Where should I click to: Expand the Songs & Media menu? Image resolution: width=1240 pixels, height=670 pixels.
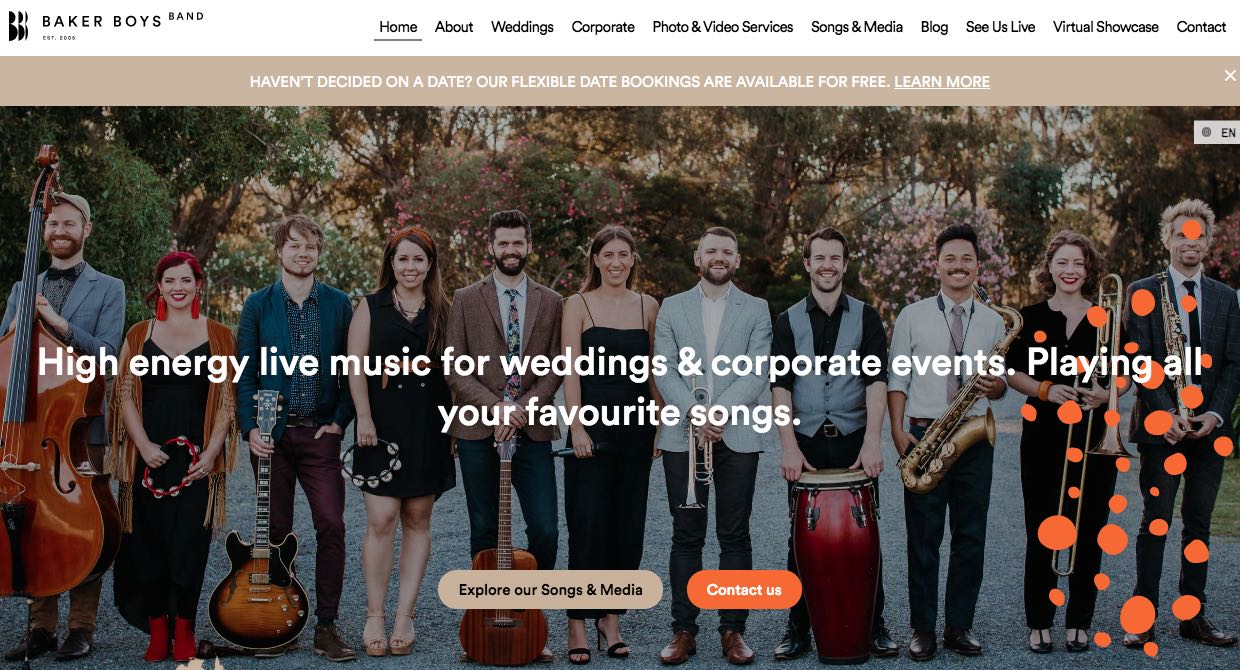coord(857,27)
